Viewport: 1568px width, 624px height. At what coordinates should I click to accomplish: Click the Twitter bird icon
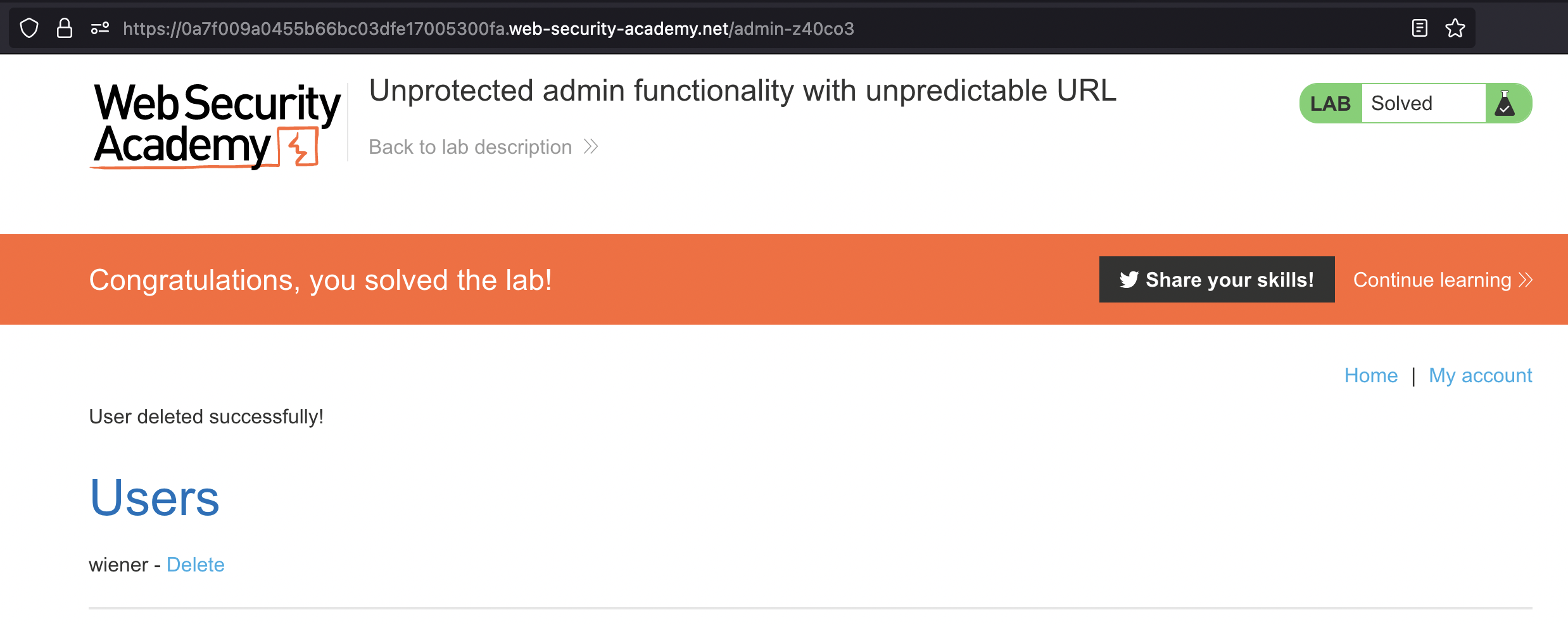click(1129, 280)
